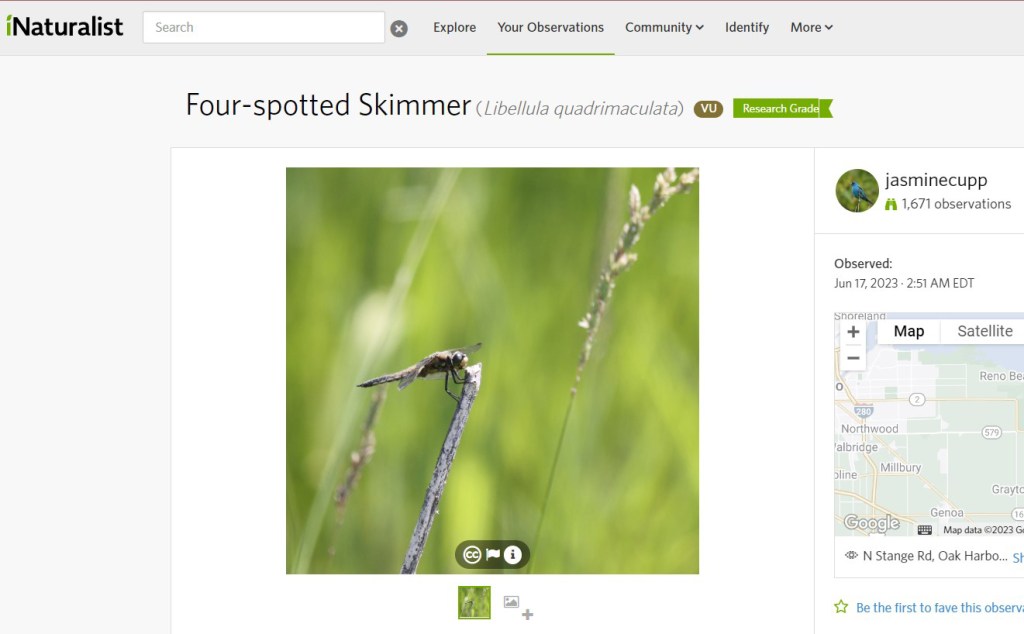This screenshot has width=1024, height=634.
Task: Open the Creative Commons license icon on photo
Action: coord(472,554)
